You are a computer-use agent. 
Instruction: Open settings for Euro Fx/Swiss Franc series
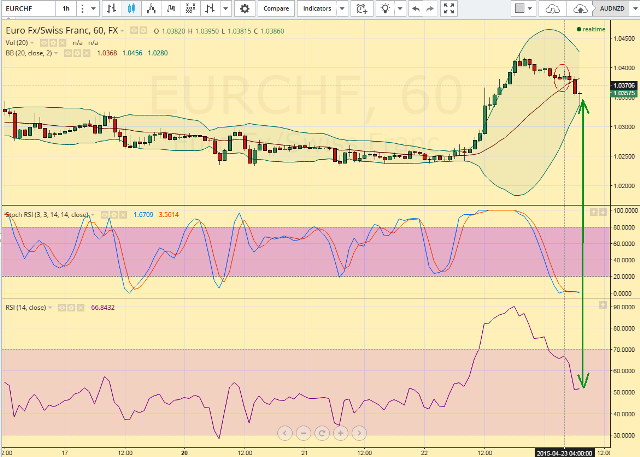(143, 31)
